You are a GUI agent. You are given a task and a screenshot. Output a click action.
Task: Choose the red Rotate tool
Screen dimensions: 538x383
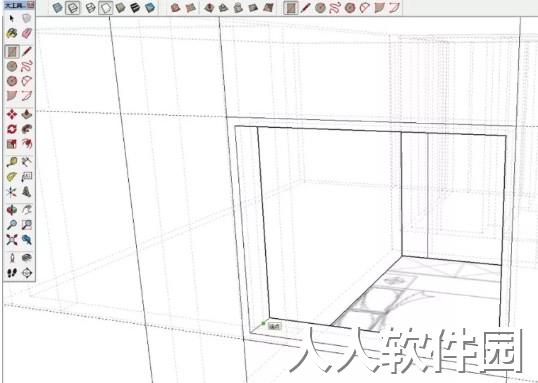point(12,129)
